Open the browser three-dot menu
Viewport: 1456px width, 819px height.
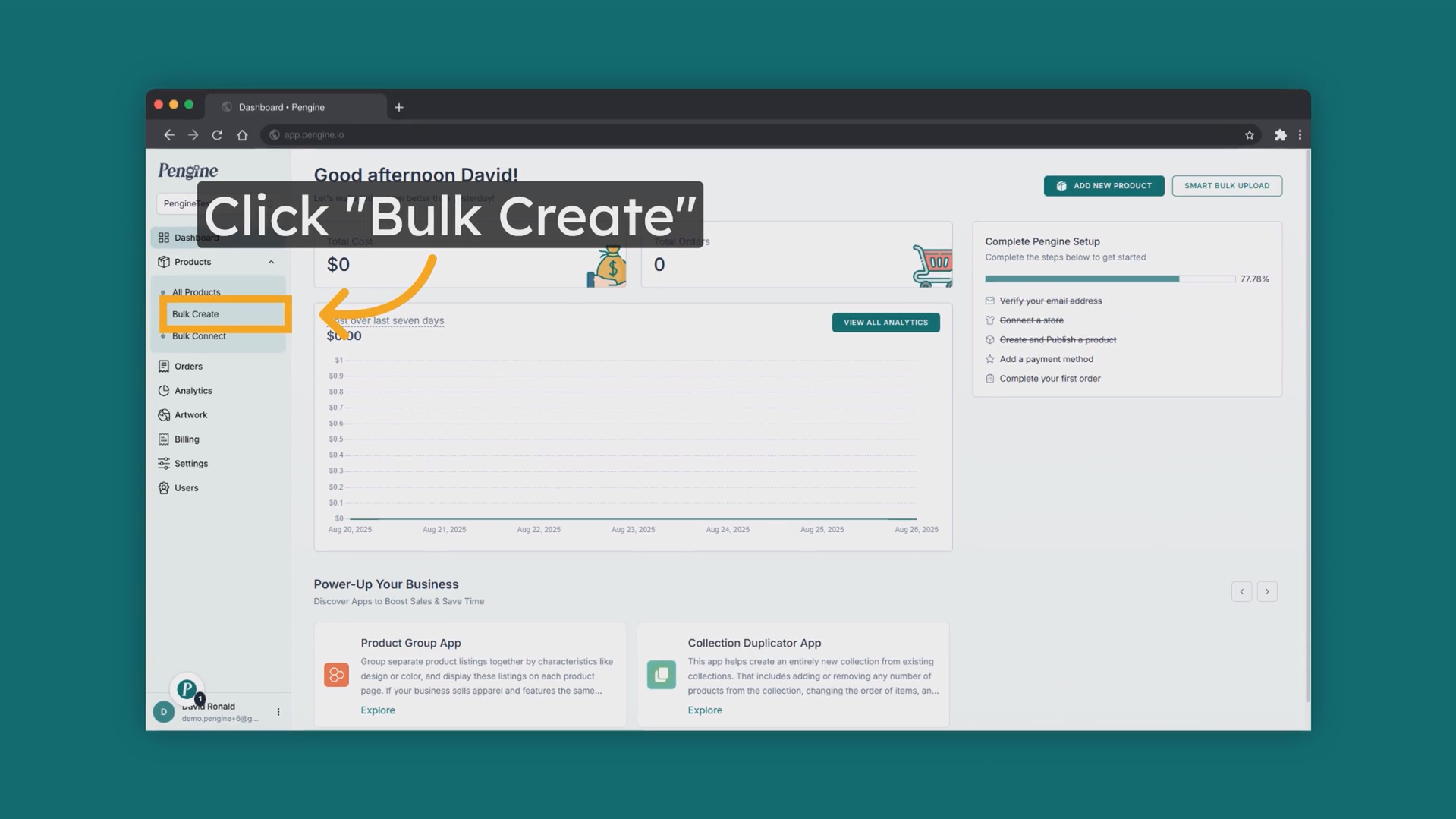click(1300, 135)
